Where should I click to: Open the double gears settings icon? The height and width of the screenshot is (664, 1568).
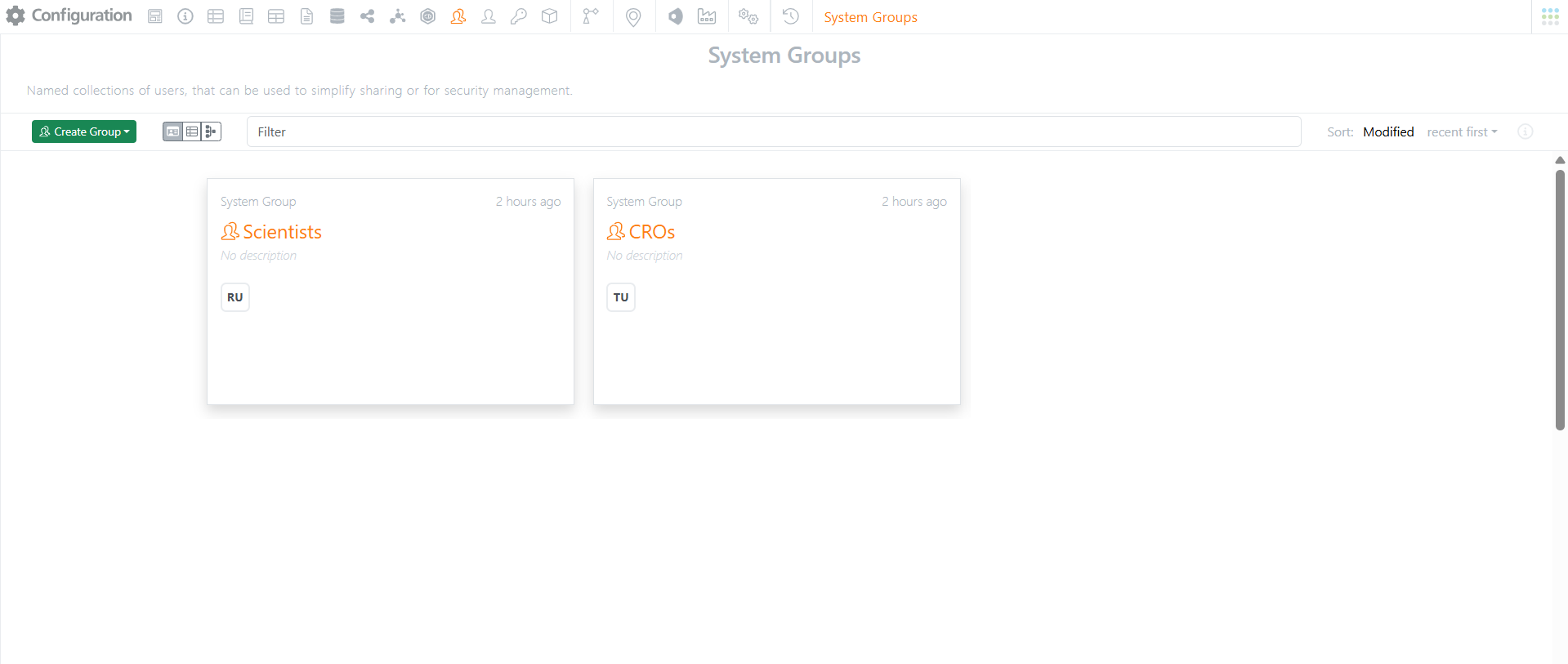pos(748,16)
